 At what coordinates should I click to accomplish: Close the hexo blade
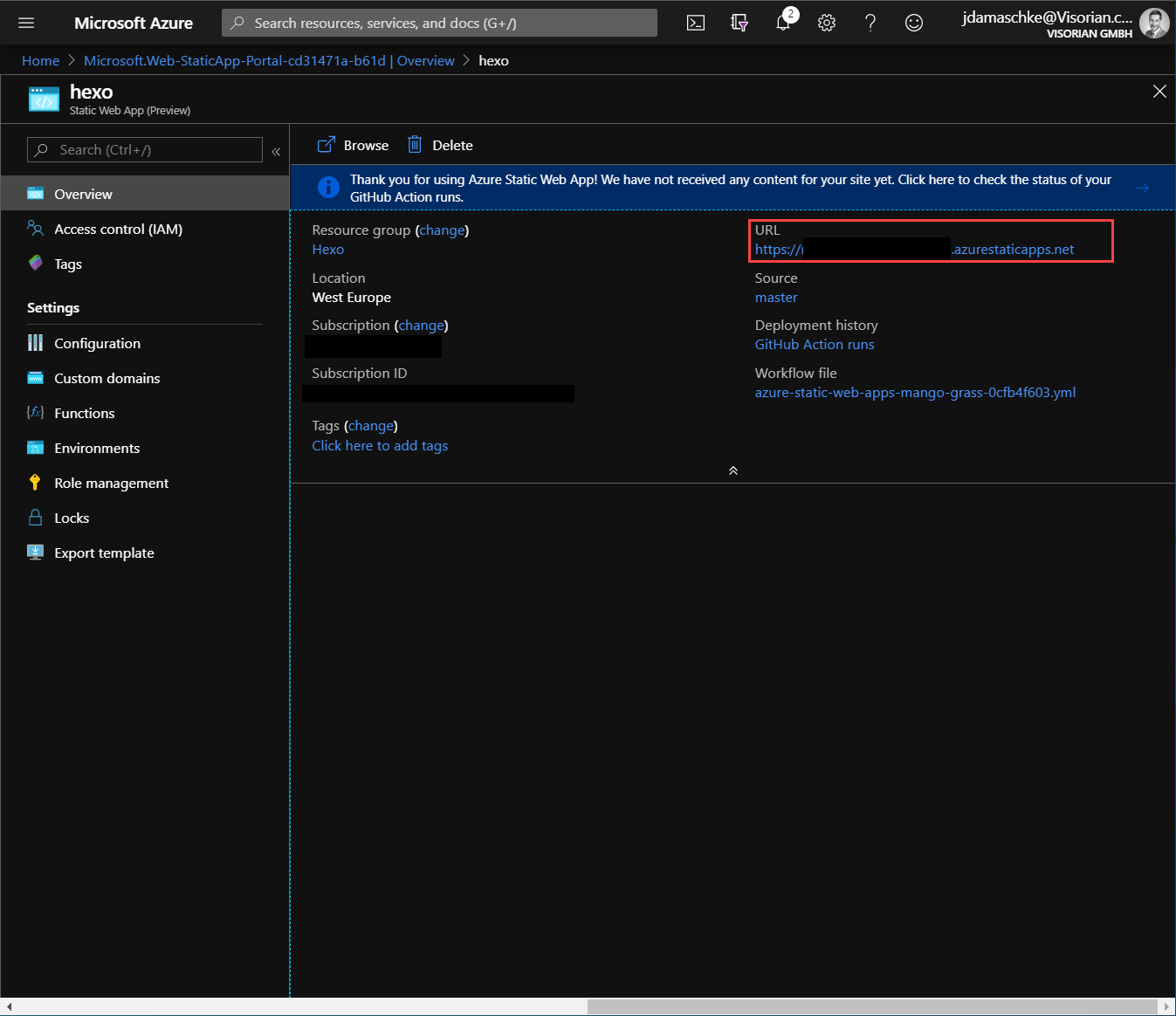(1159, 92)
